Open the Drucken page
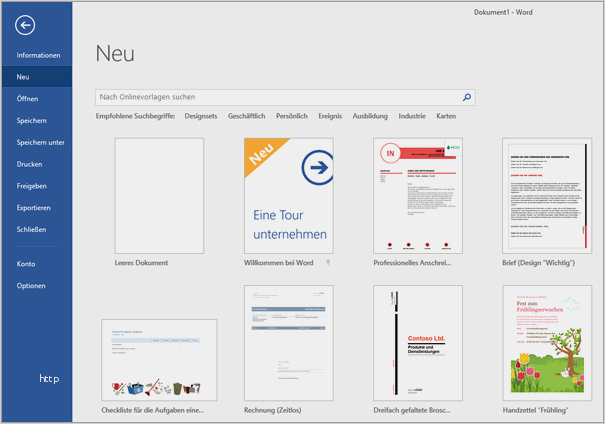The width and height of the screenshot is (605, 424). [x=29, y=164]
